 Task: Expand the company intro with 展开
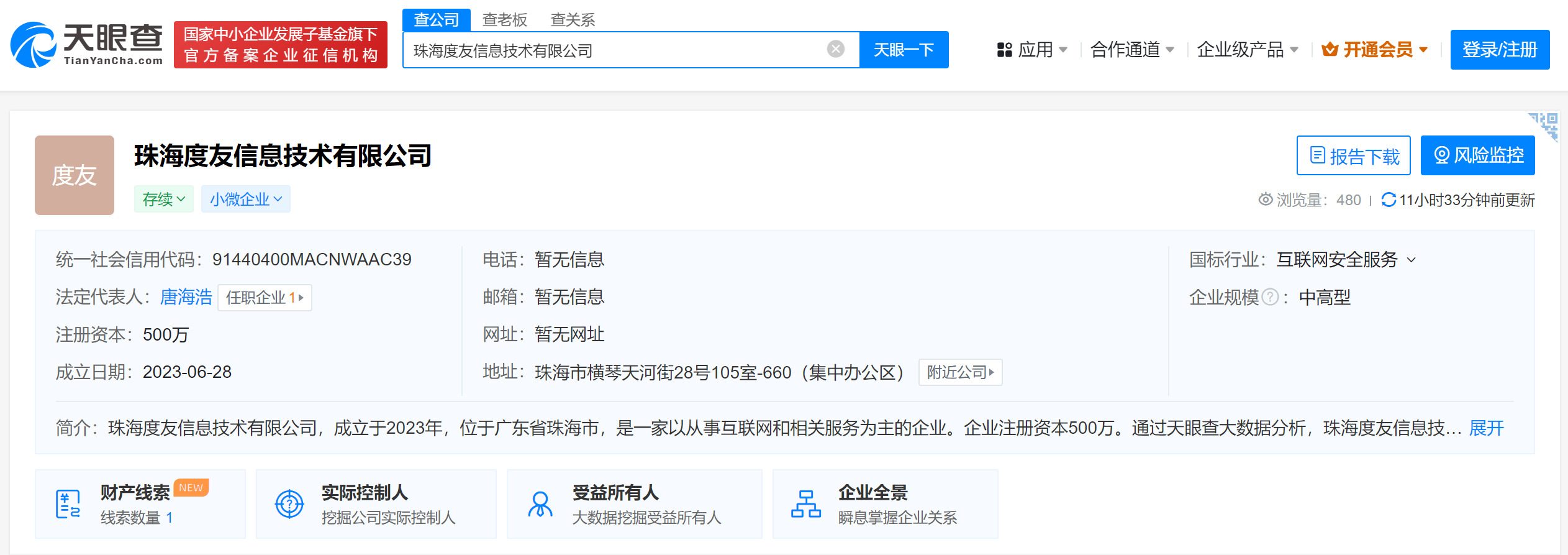pos(1486,428)
